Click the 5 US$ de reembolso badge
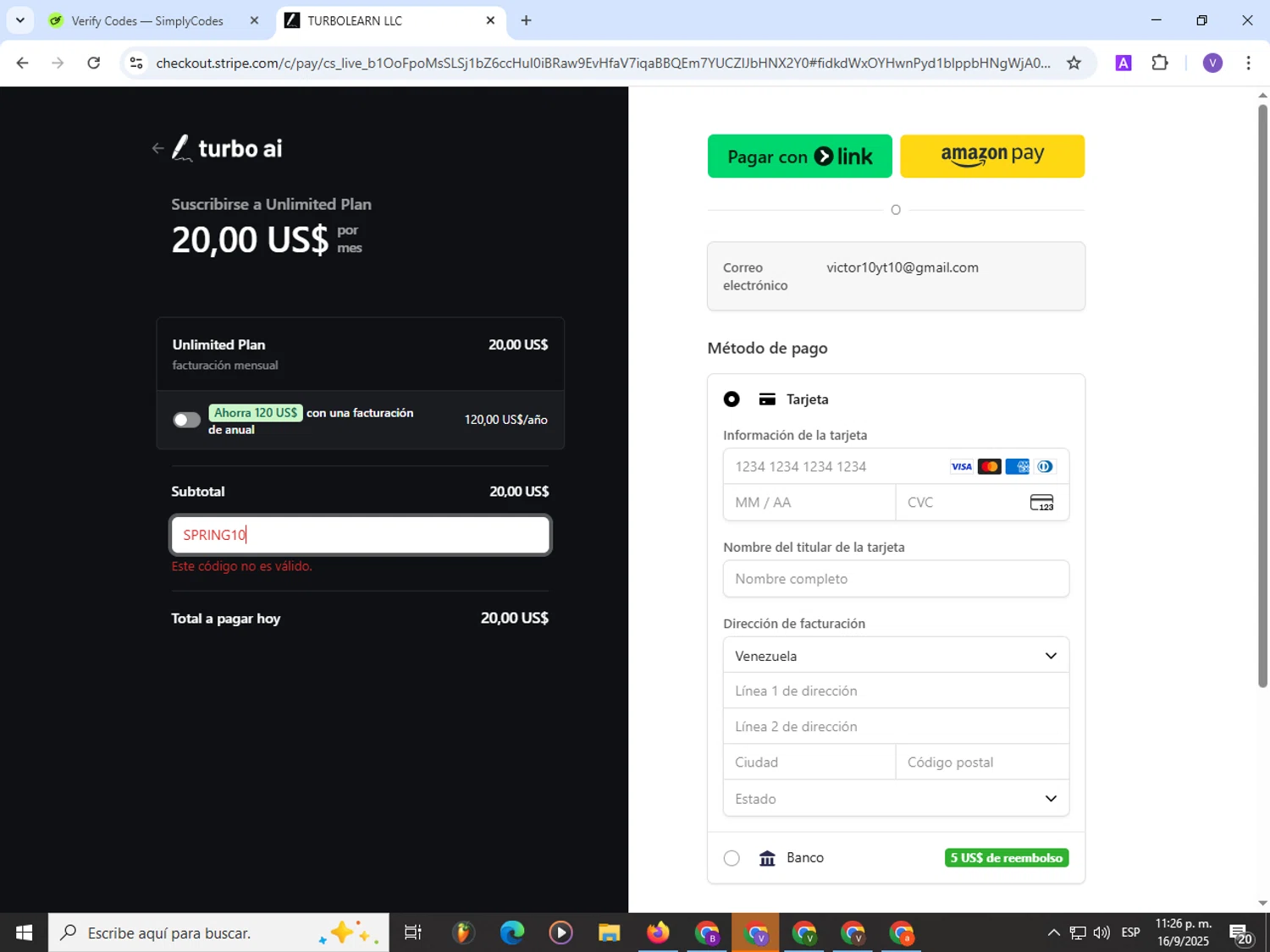Image resolution: width=1270 pixels, height=952 pixels. click(x=1007, y=858)
